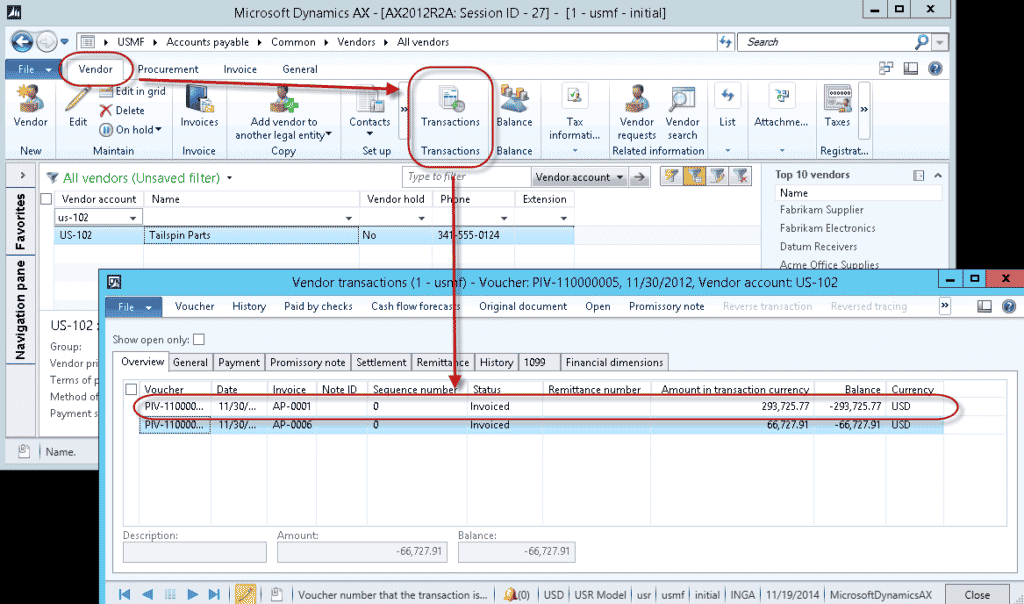Click the search magnifier icon

(921, 42)
